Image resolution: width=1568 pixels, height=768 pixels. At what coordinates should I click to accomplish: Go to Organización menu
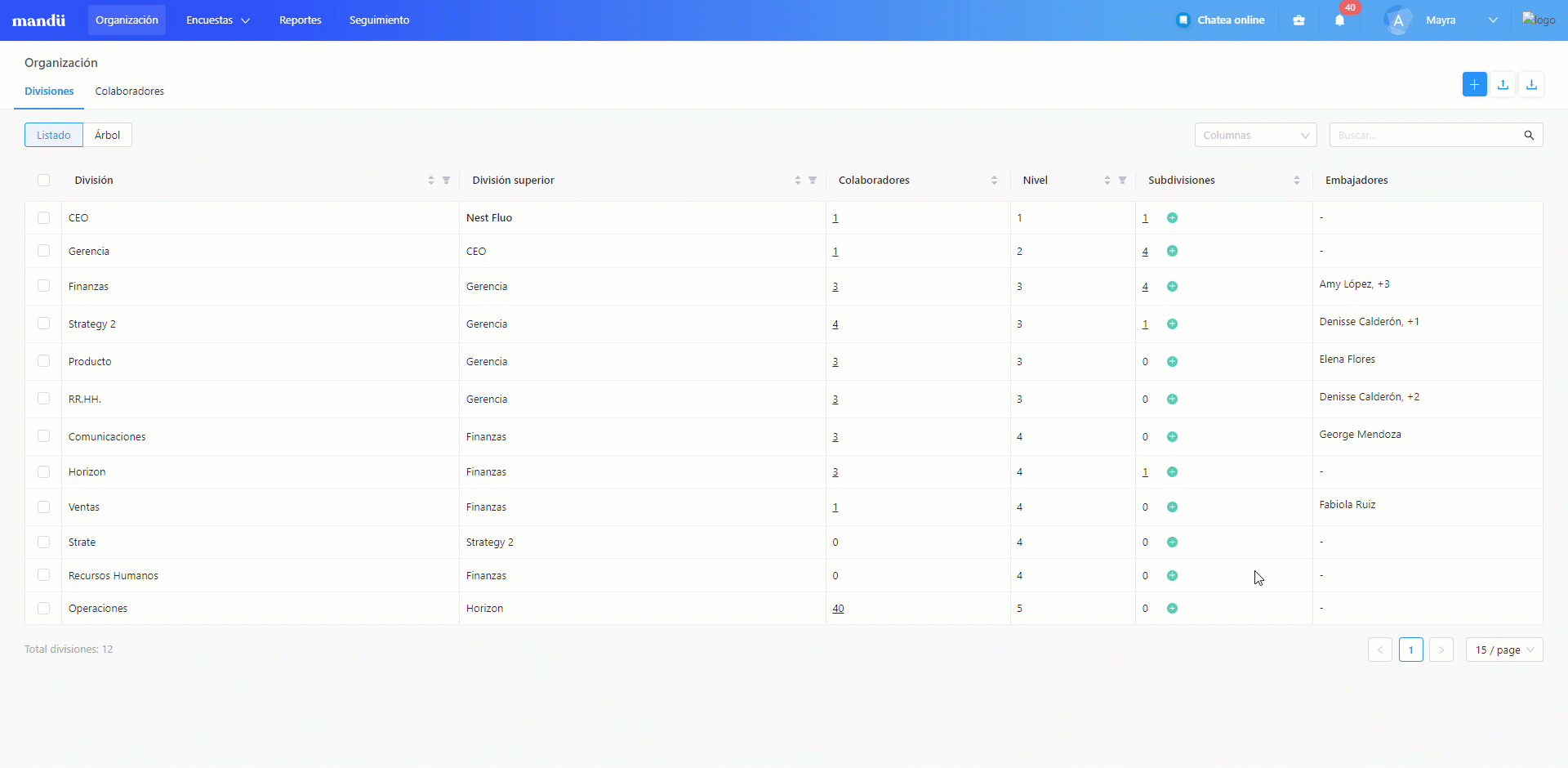[x=127, y=20]
